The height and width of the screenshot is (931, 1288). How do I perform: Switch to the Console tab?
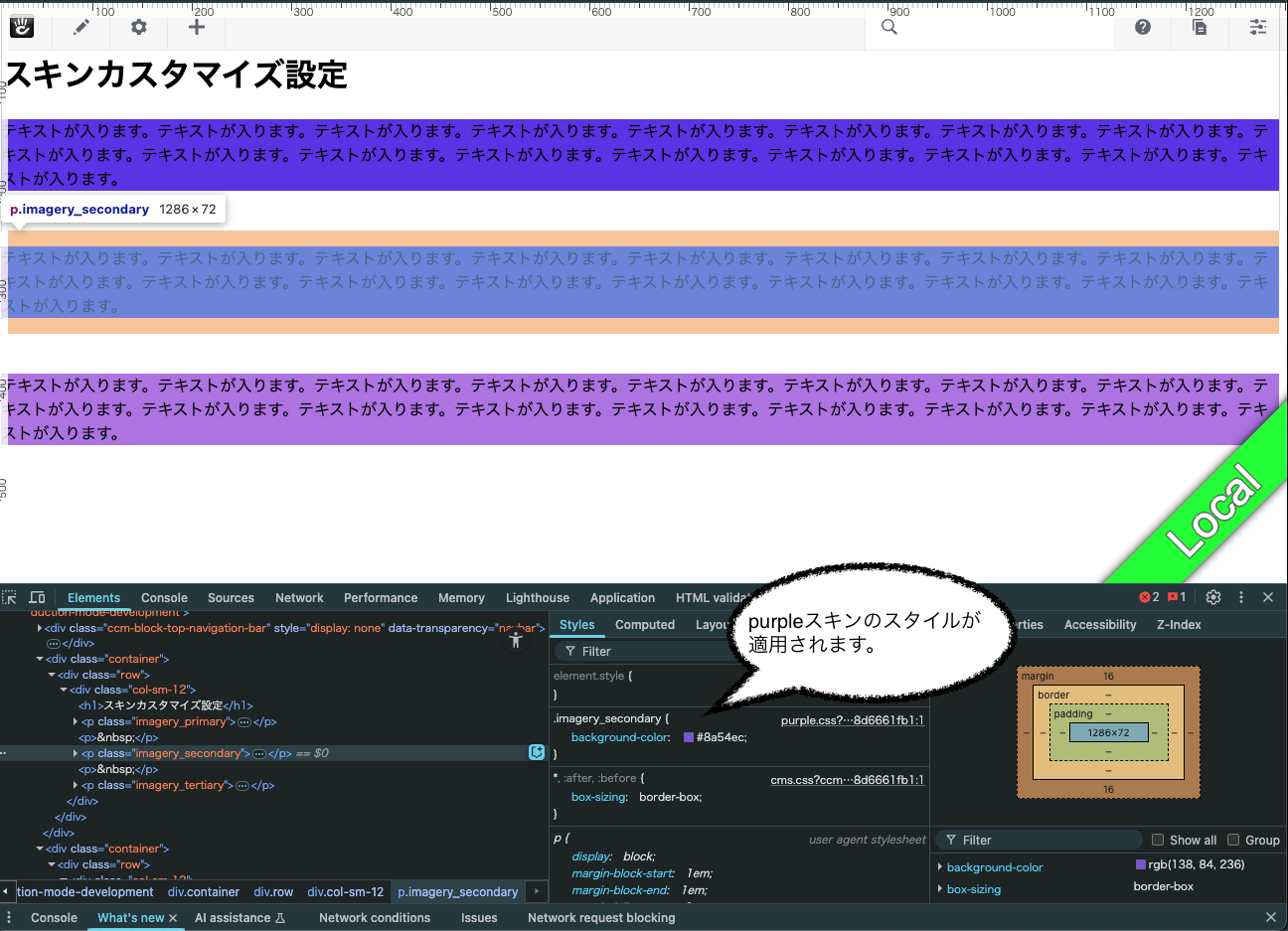(164, 597)
